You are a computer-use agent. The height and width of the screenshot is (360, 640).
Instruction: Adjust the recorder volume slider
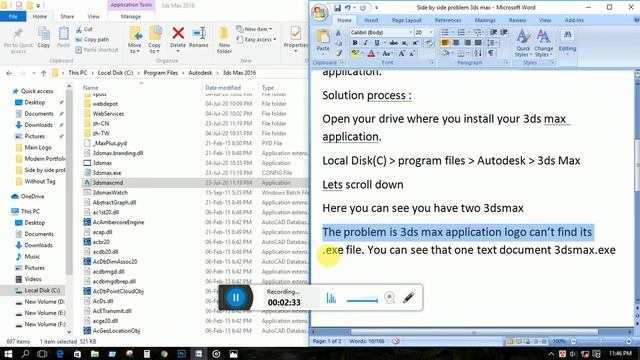pos(362,300)
